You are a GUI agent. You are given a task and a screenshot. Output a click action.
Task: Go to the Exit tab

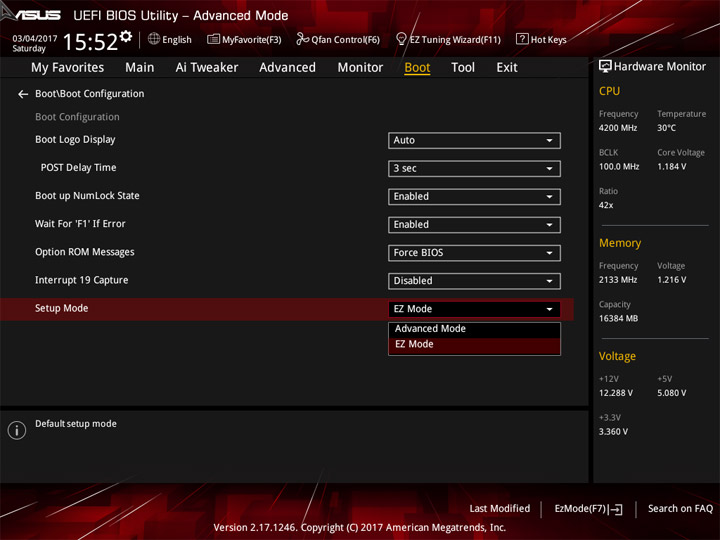507,68
